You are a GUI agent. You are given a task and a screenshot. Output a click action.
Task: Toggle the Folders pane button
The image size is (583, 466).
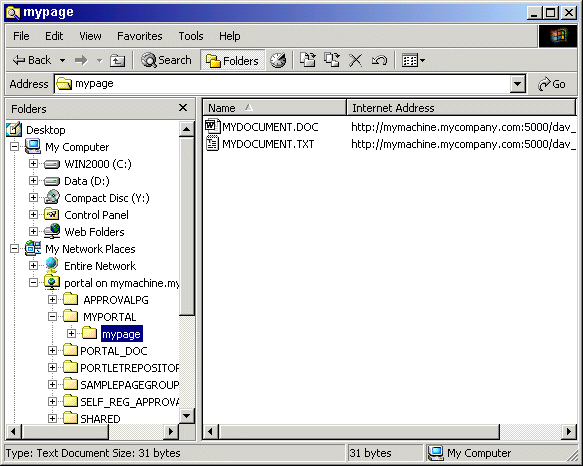(232, 60)
